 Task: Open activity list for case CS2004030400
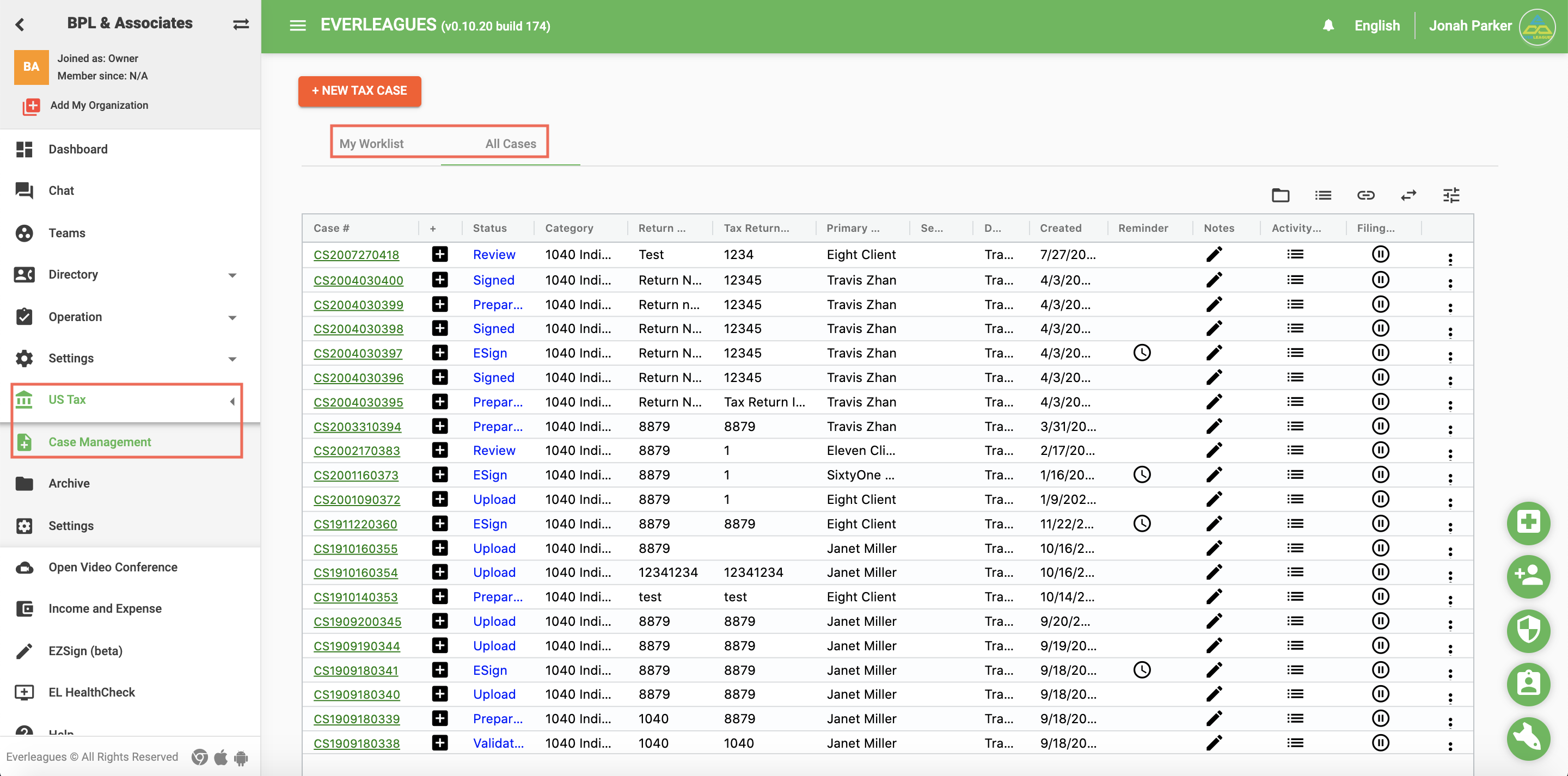[x=1295, y=280]
